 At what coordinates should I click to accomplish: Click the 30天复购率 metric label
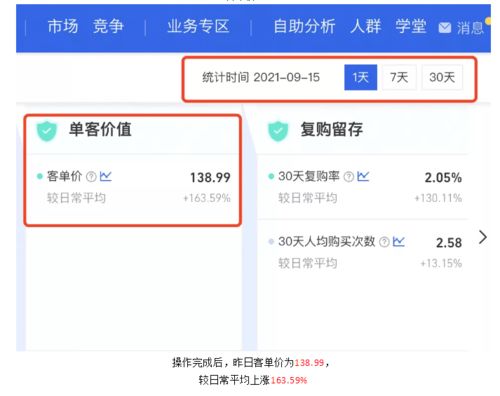pos(309,176)
